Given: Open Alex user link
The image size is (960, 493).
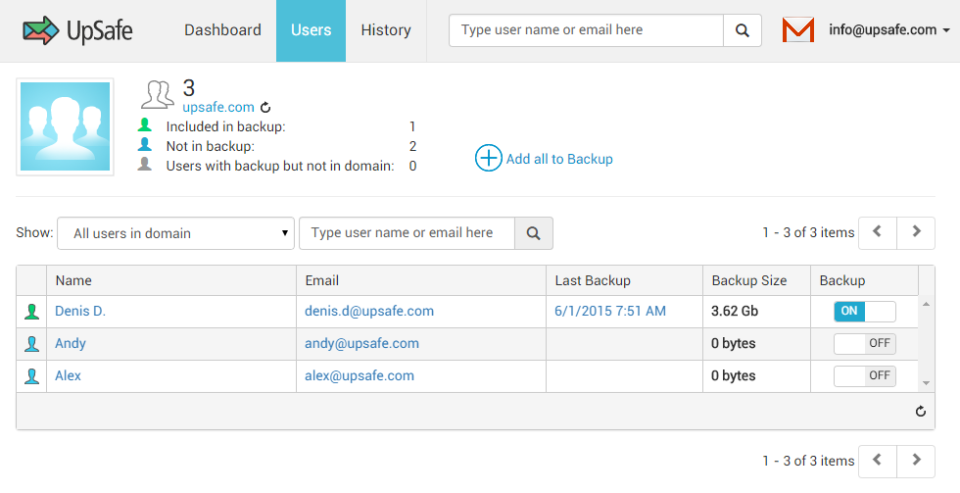Looking at the screenshot, I should point(68,375).
